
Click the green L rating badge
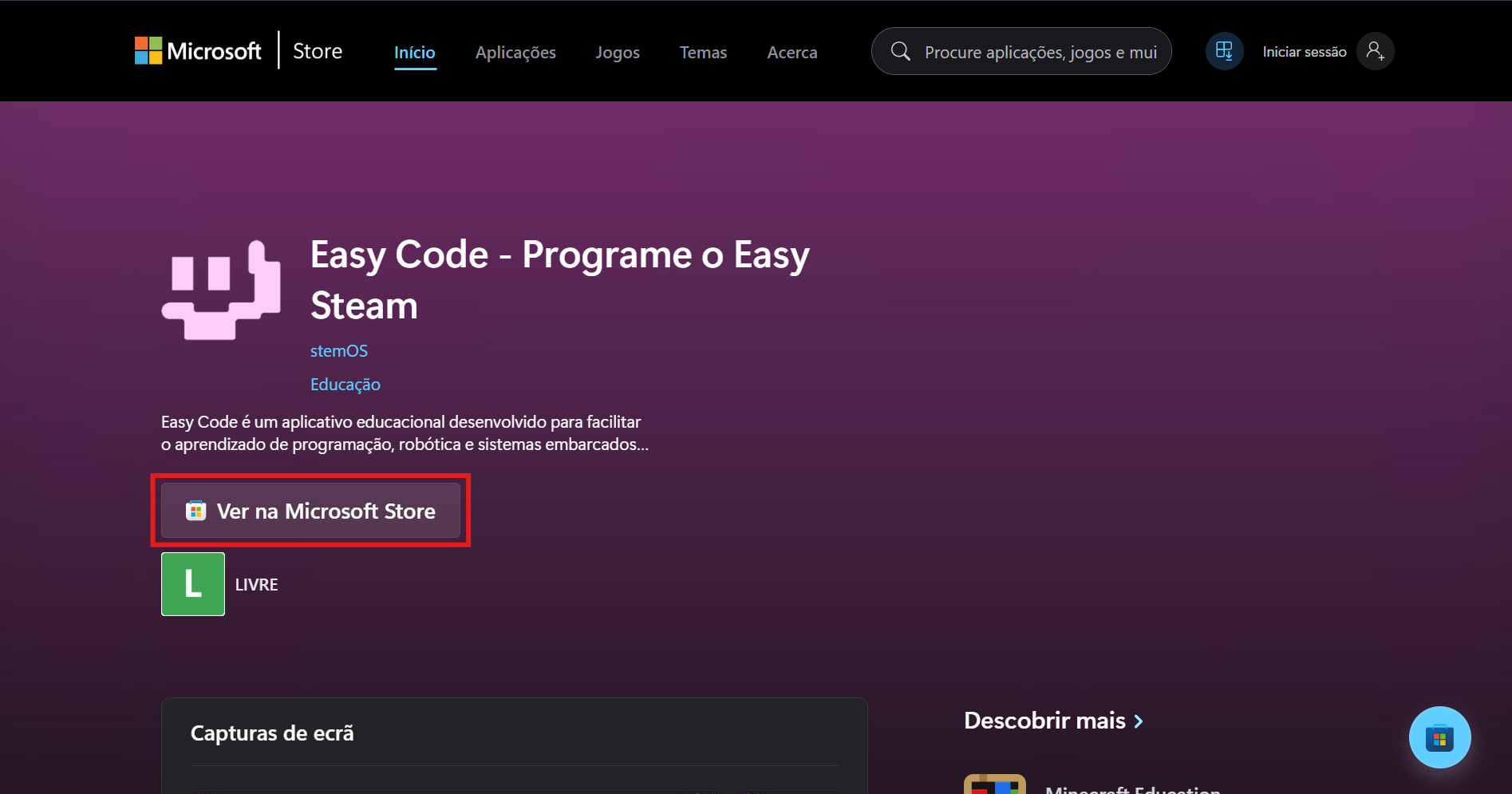[193, 584]
